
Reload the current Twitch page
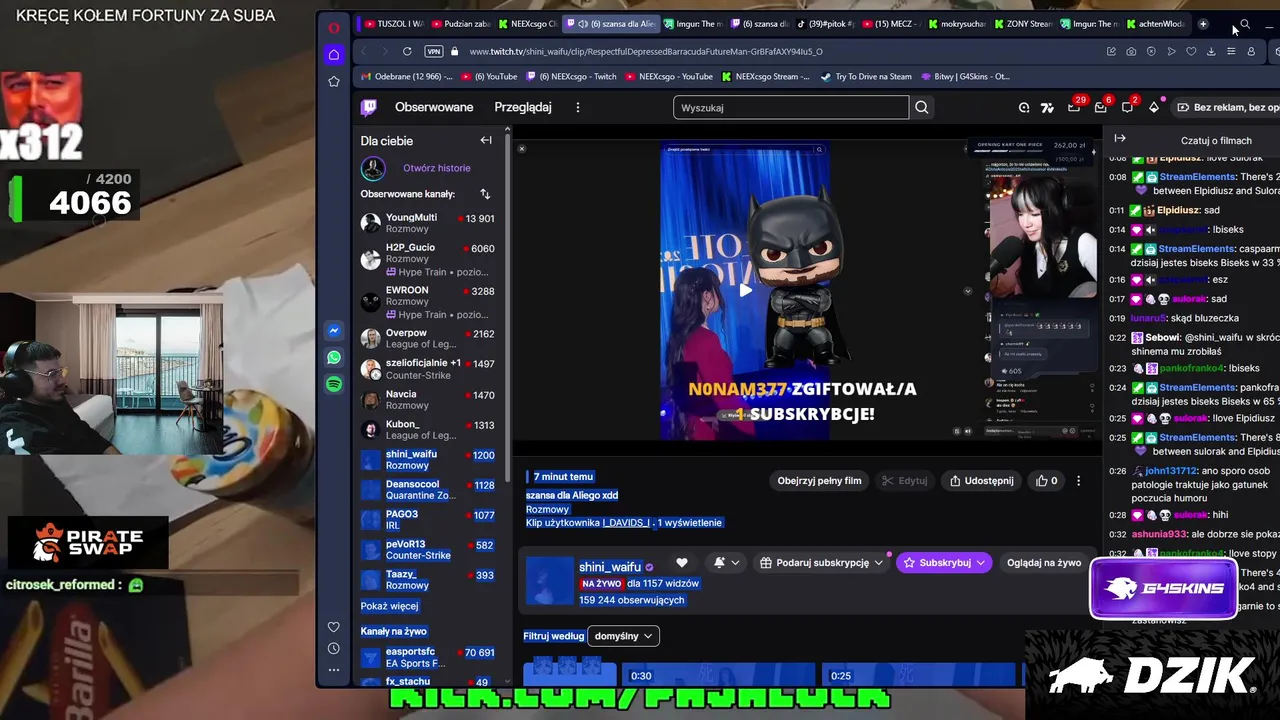[407, 51]
